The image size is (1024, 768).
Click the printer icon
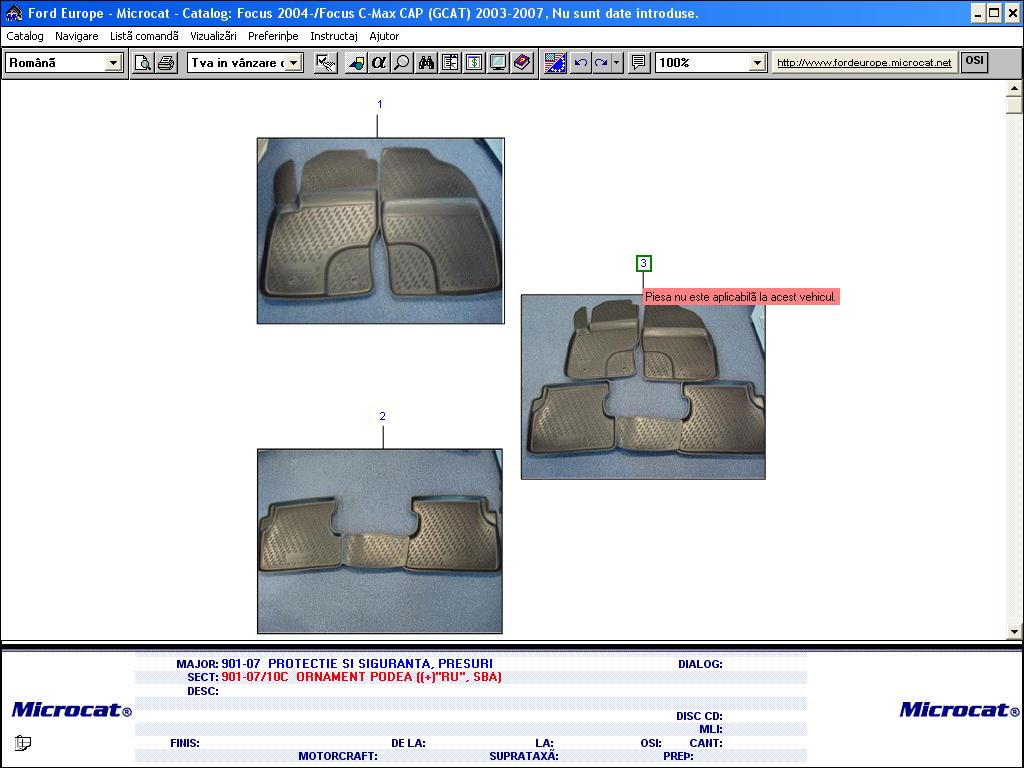pyautogui.click(x=166, y=63)
